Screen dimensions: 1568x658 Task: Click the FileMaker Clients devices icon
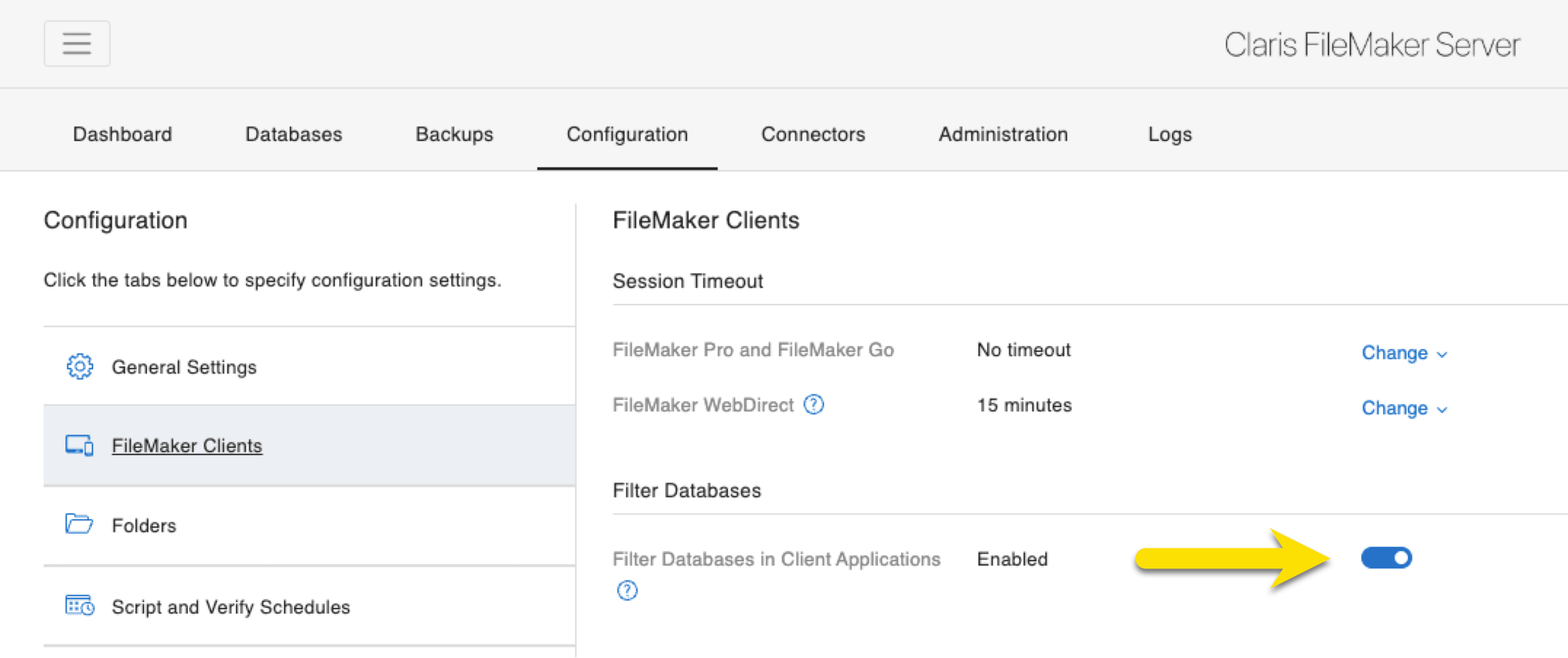tap(80, 445)
